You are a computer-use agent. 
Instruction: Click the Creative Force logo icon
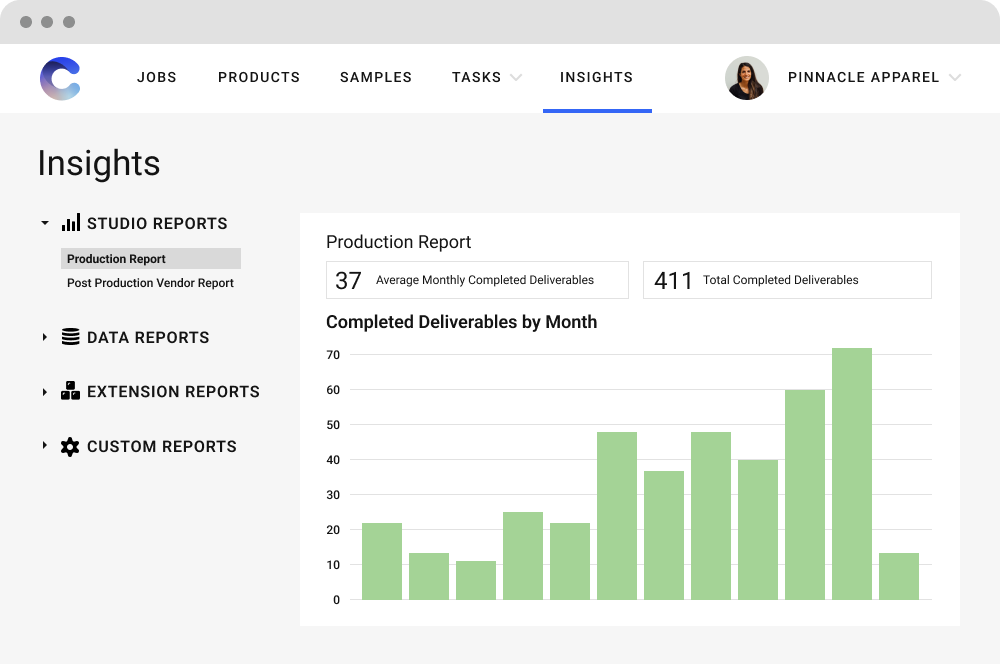coord(60,79)
